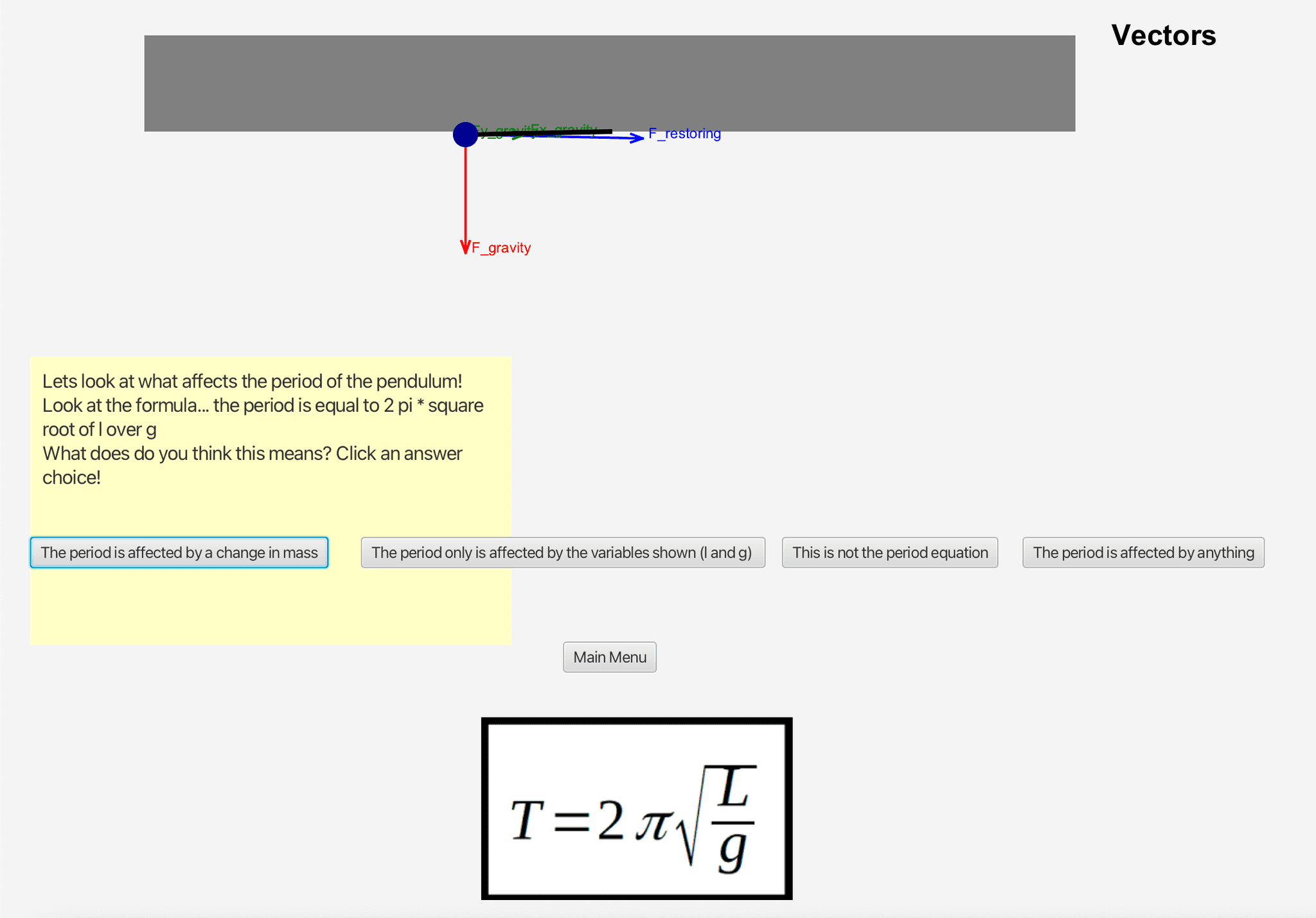
Task: Click the F_gravity vector label
Action: coord(501,248)
